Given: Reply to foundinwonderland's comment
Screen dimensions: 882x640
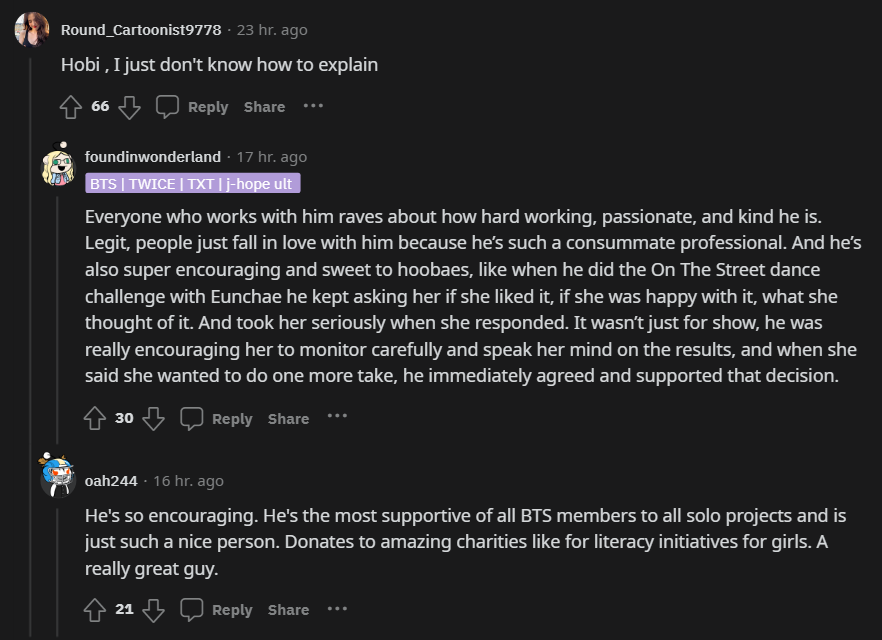Looking at the screenshot, I should click(231, 419).
